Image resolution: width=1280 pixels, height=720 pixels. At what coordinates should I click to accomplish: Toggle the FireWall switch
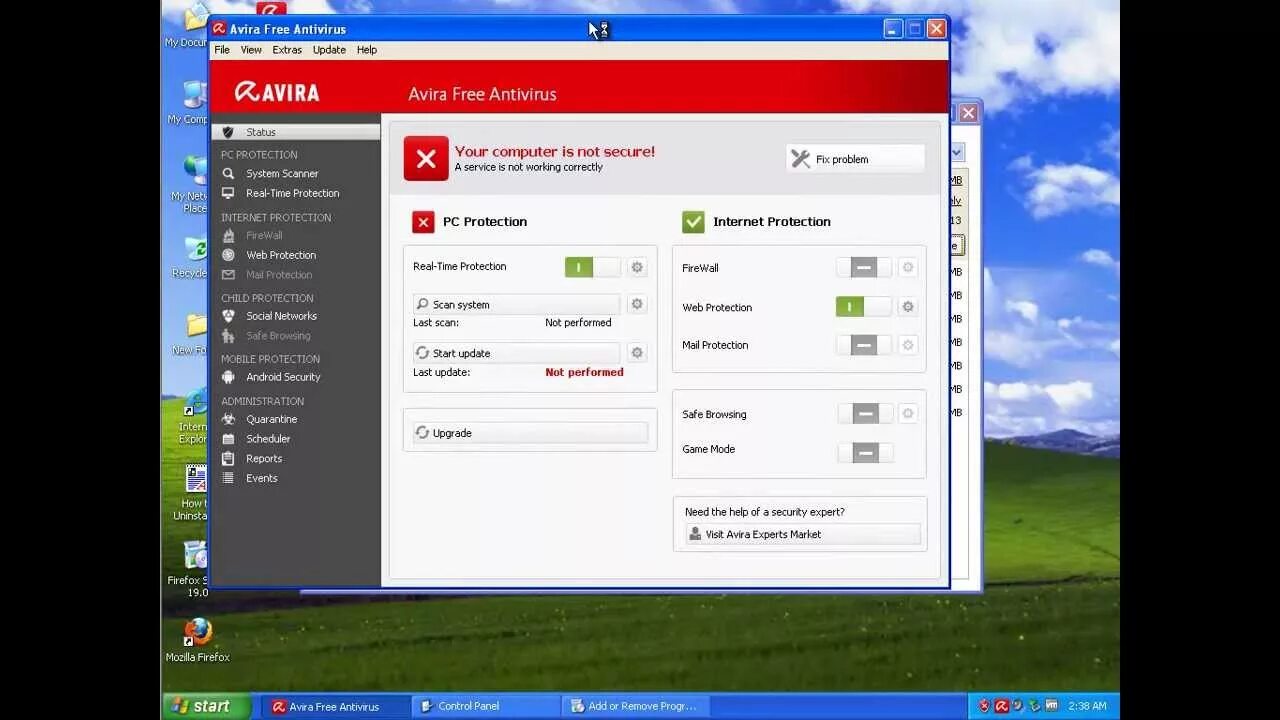(x=864, y=267)
